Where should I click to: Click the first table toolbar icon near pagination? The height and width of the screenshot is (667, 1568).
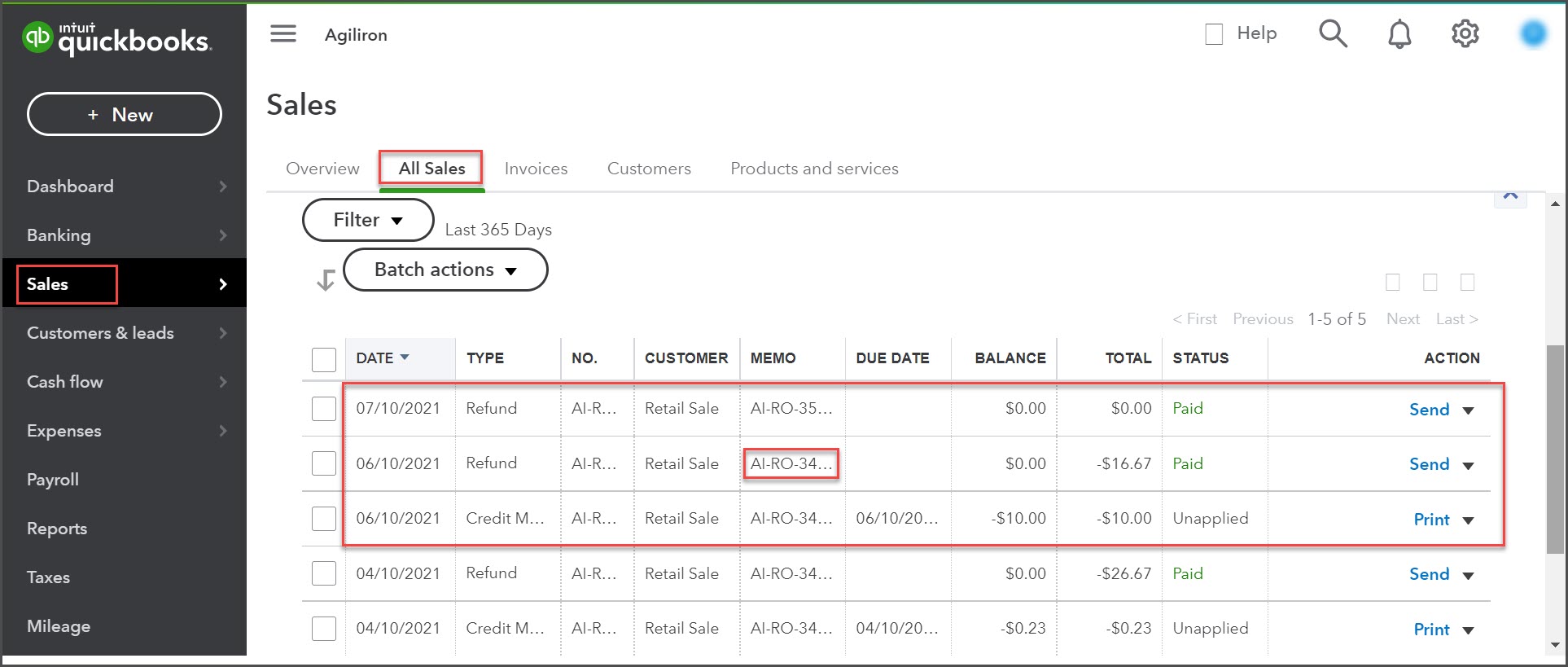pyautogui.click(x=1393, y=282)
